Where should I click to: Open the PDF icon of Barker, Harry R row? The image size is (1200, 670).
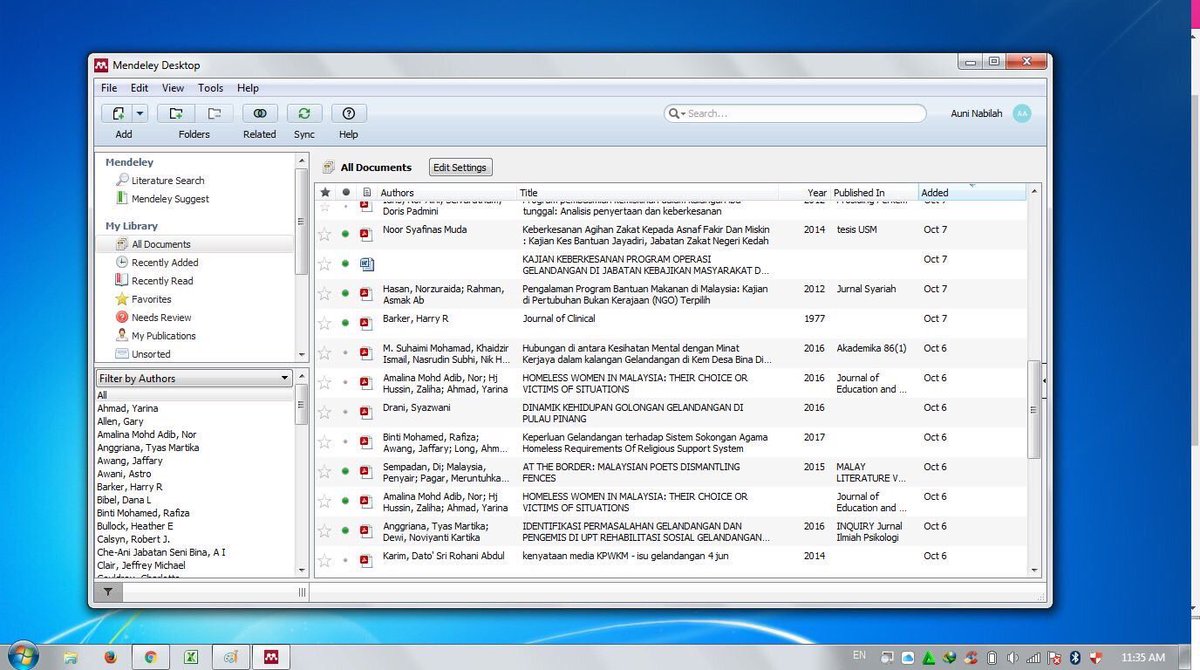click(x=366, y=323)
